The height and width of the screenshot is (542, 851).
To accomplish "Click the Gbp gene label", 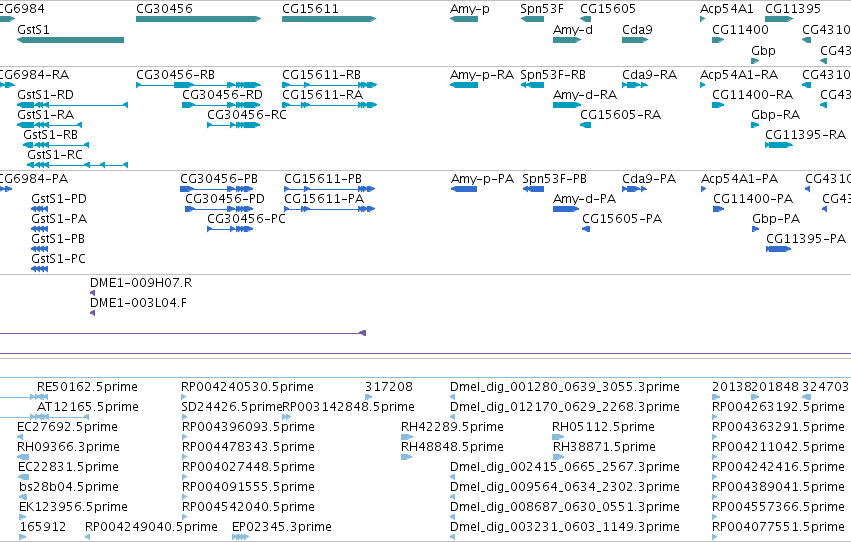I will click(x=763, y=51).
